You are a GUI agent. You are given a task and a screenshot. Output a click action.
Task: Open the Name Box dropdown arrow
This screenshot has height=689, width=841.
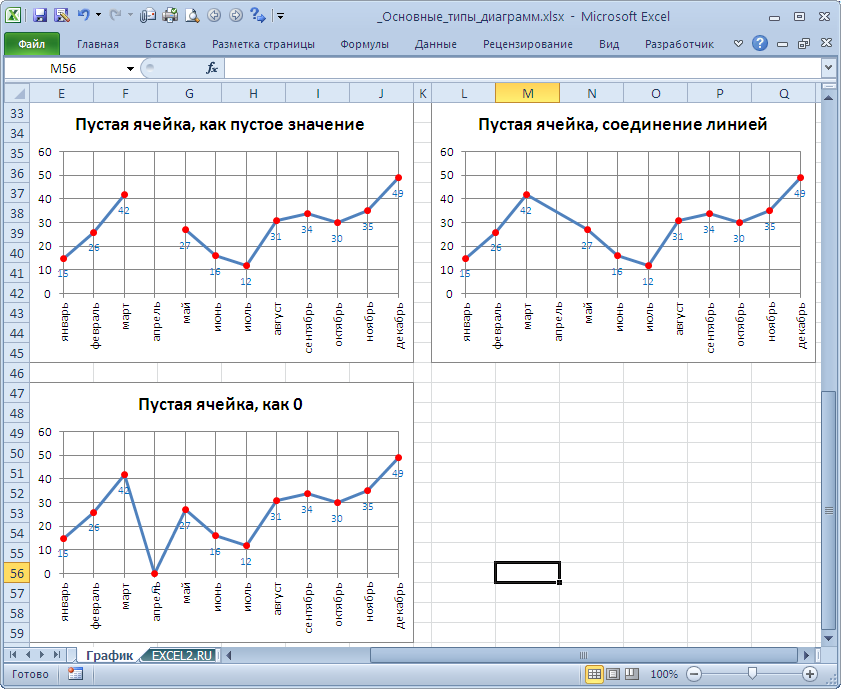pyautogui.click(x=130, y=69)
